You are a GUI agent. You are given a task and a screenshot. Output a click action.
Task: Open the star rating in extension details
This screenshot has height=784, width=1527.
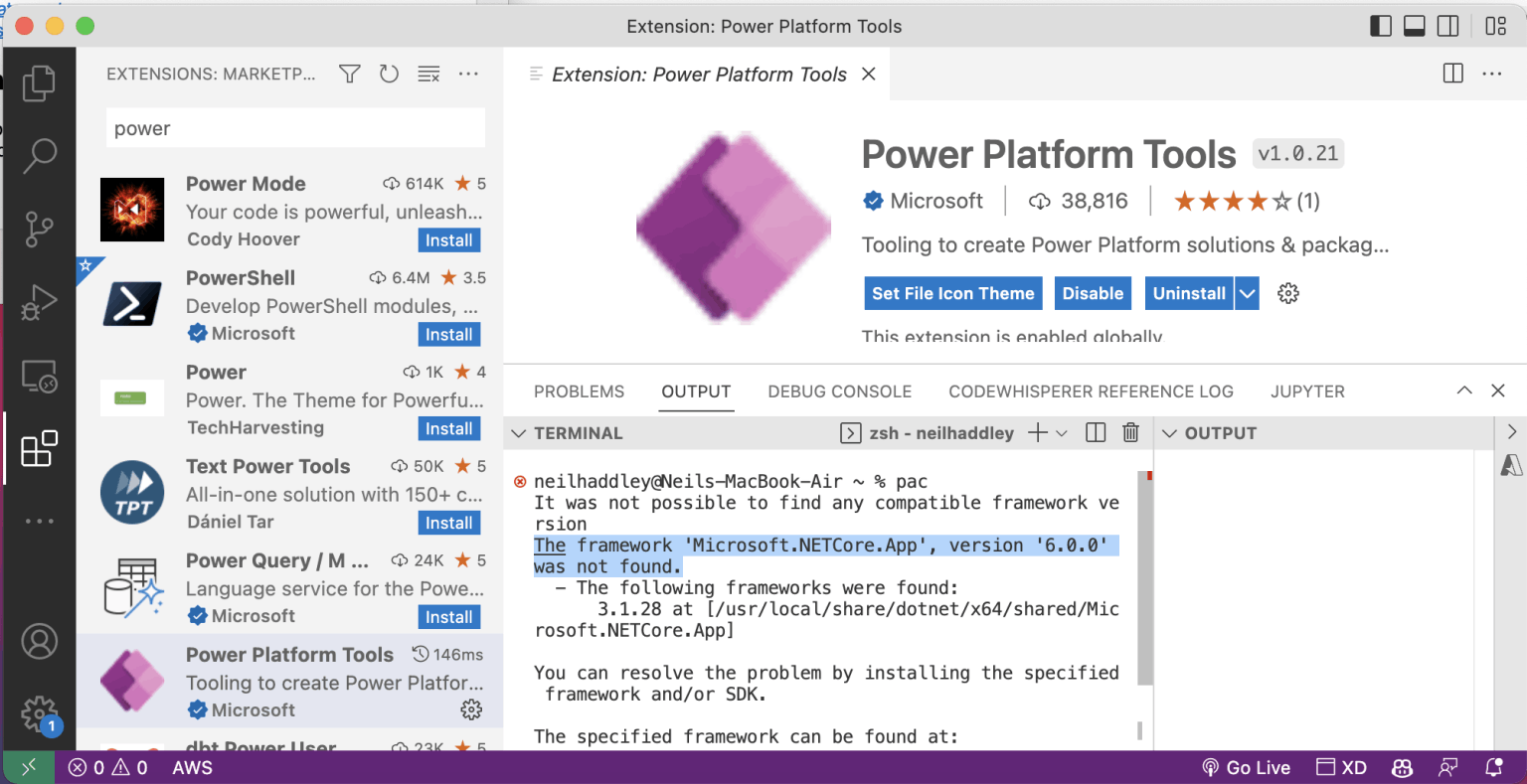1247,201
